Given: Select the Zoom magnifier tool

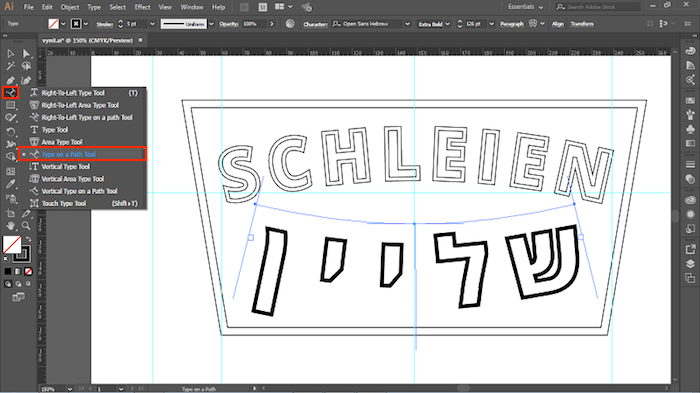Looking at the screenshot, I should (26, 226).
